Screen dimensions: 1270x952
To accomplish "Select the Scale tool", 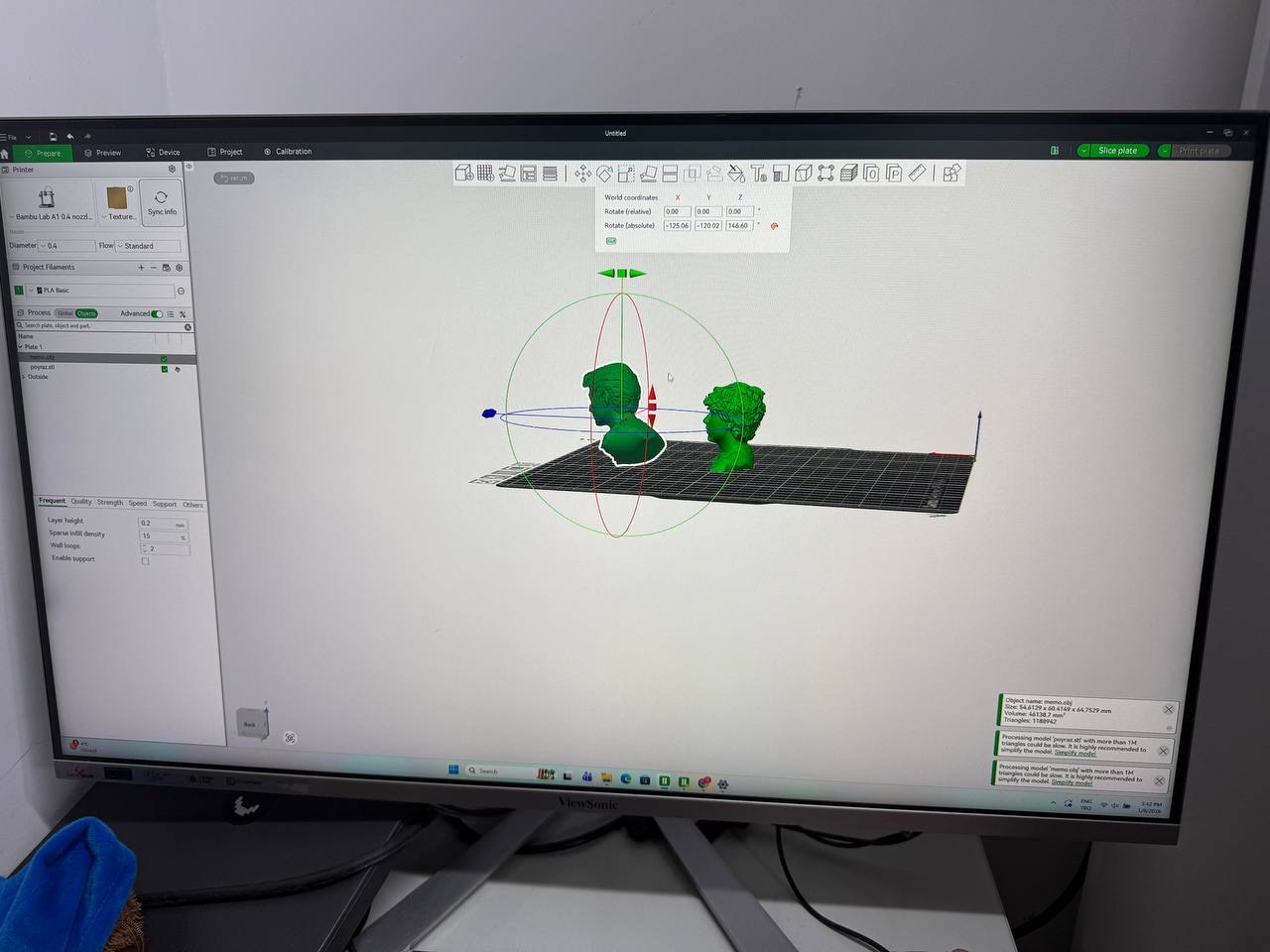I will (x=626, y=175).
